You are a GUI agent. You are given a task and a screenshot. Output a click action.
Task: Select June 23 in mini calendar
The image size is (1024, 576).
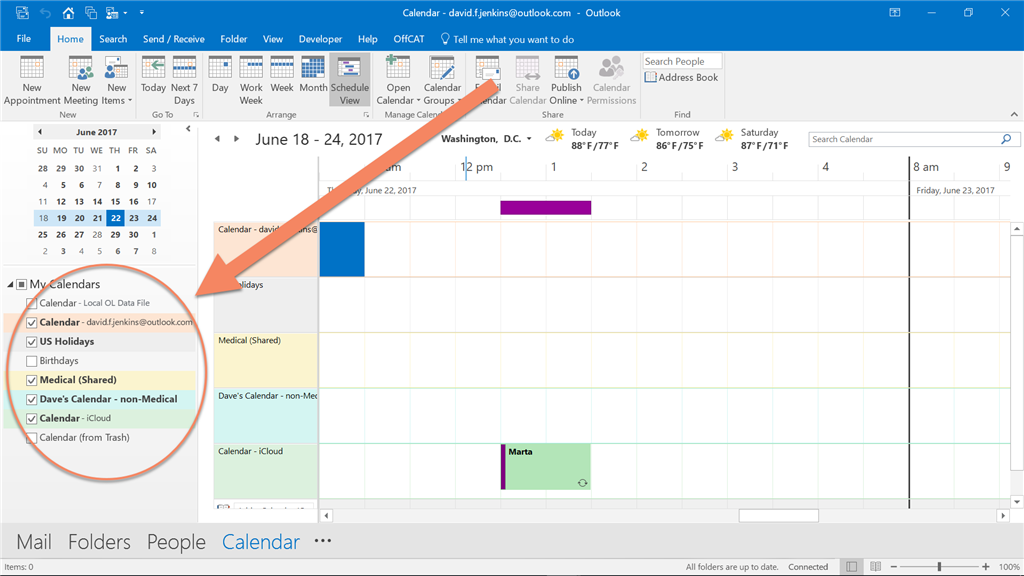coord(133,218)
